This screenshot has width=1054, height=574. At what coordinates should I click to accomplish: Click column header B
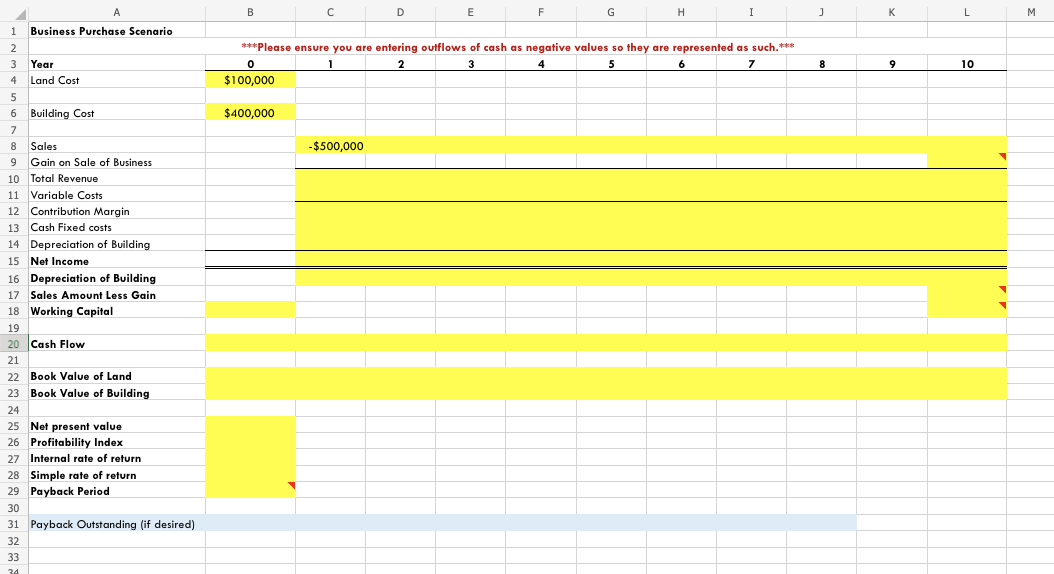[x=250, y=12]
